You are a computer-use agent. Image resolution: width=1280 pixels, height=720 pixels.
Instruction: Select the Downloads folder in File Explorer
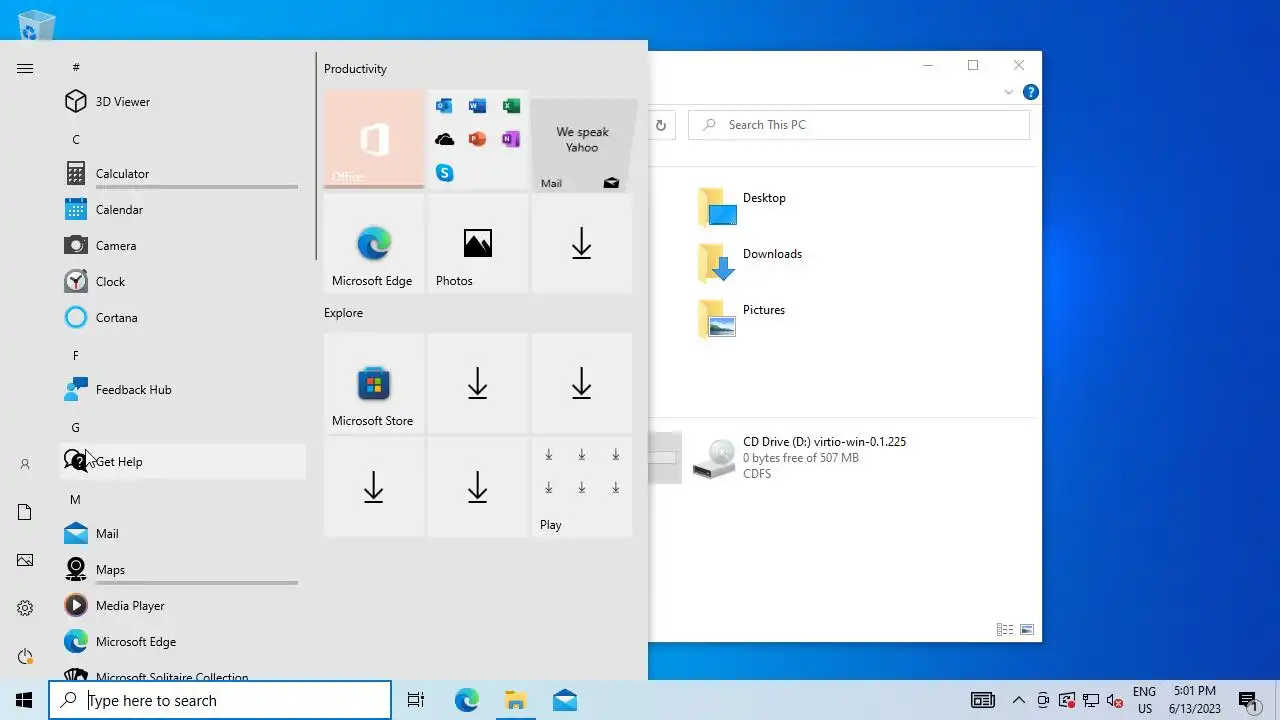click(x=750, y=262)
